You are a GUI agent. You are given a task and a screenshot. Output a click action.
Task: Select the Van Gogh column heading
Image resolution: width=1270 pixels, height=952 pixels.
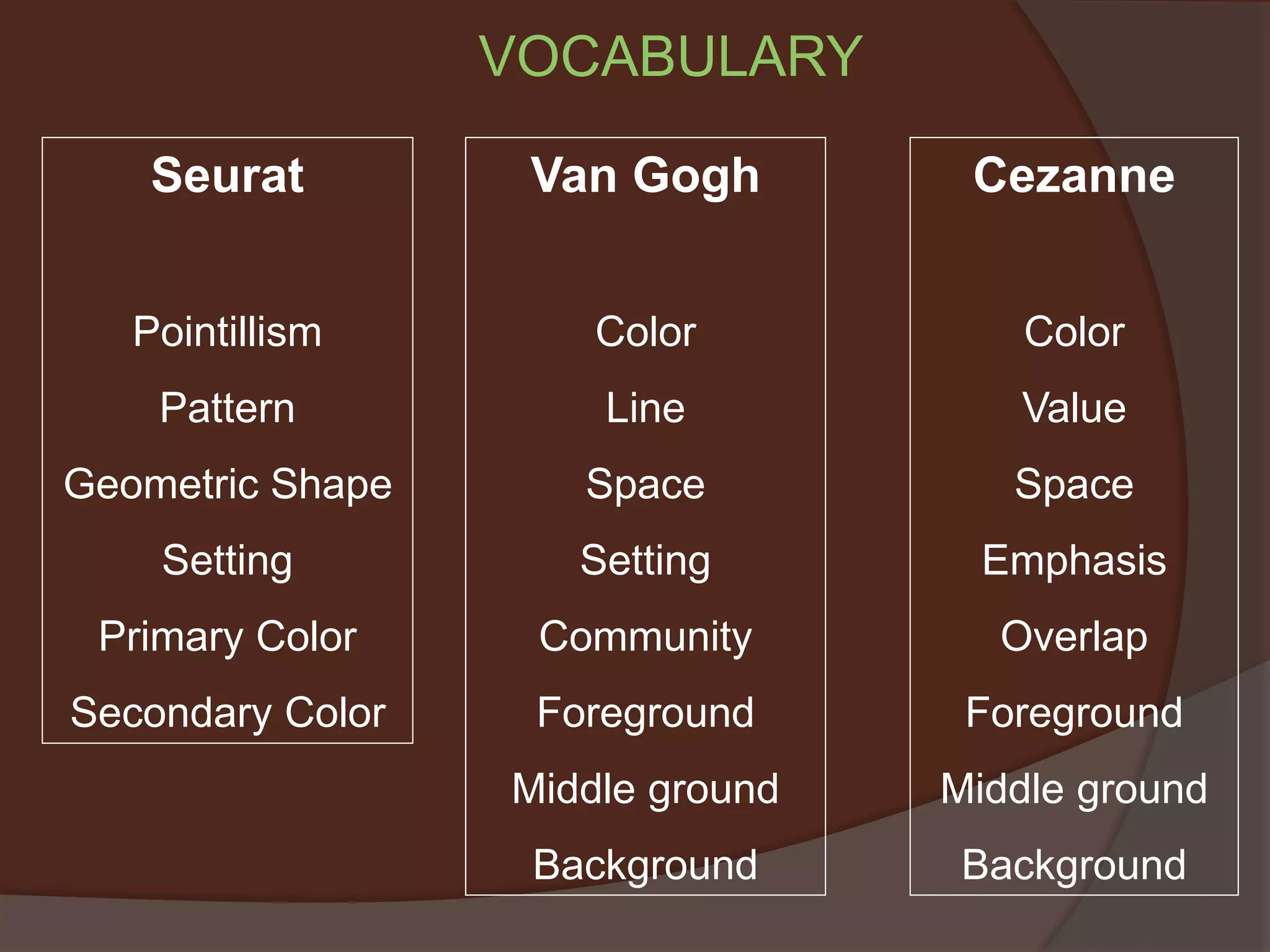pos(645,177)
